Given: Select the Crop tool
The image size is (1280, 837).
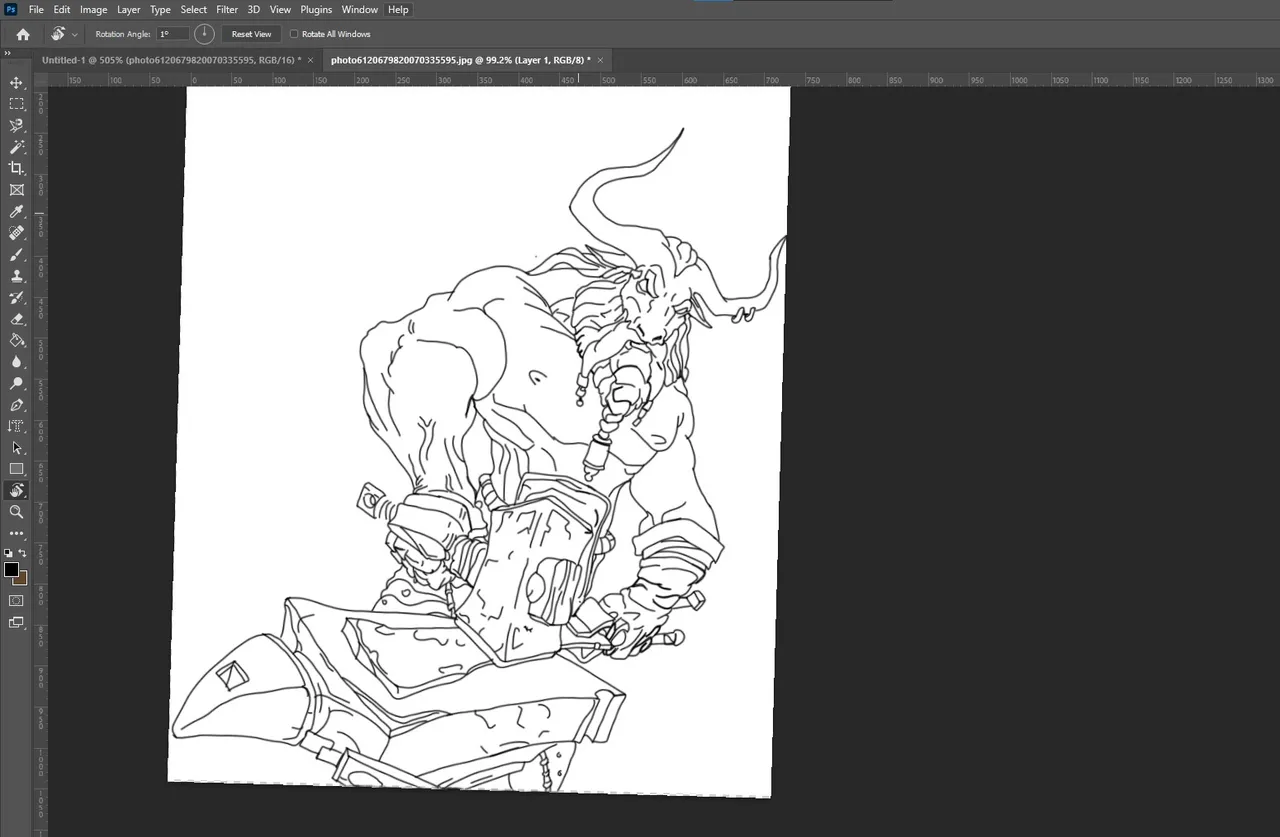Looking at the screenshot, I should tap(16, 168).
